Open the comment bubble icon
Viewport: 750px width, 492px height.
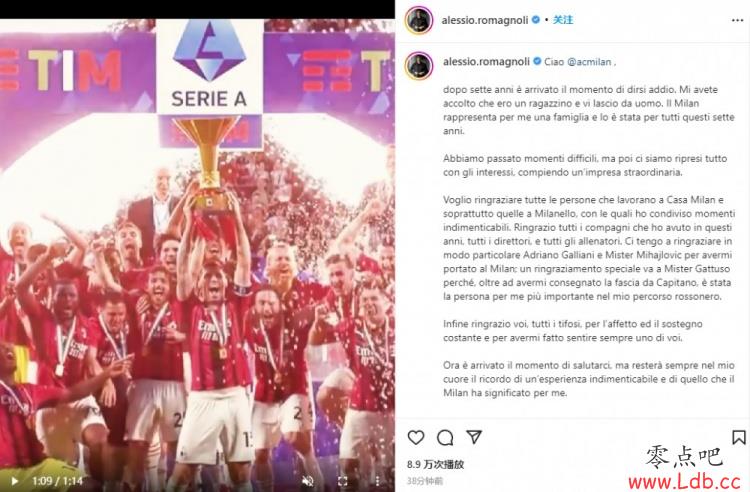point(445,437)
